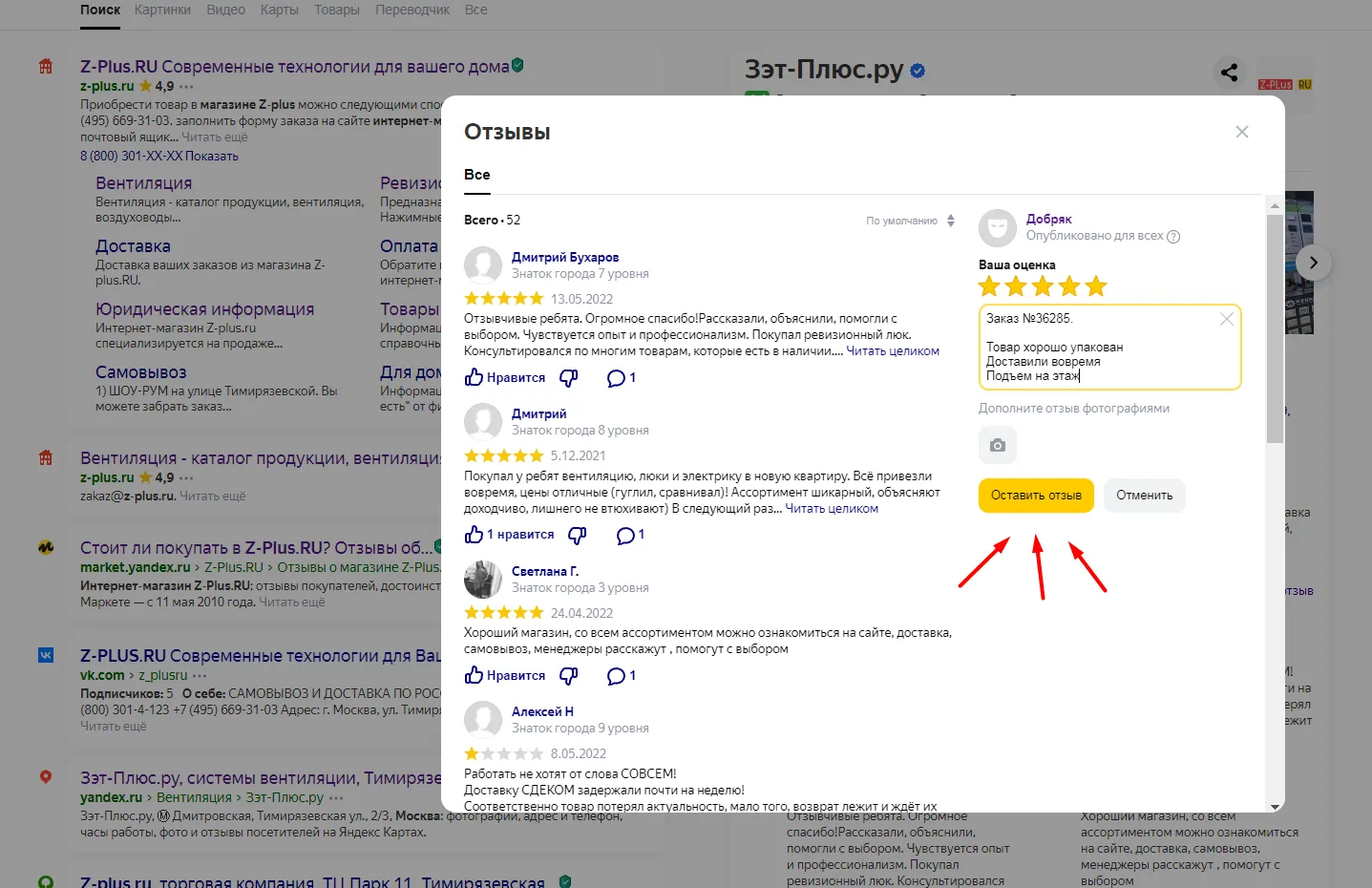Open Светлана Г.'s avatar photo
Image resolution: width=1372 pixels, height=888 pixels.
click(x=483, y=580)
